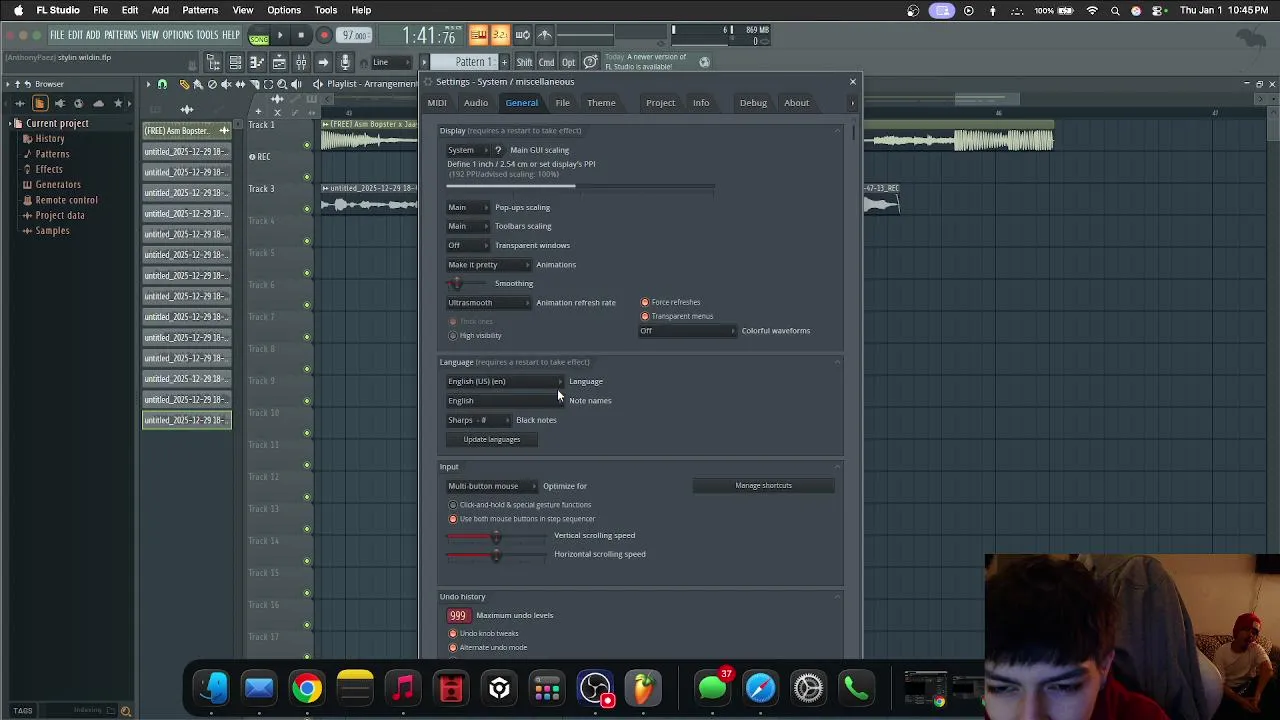Click the tempo 97.000 field
The height and width of the screenshot is (720, 1280).
(x=354, y=36)
